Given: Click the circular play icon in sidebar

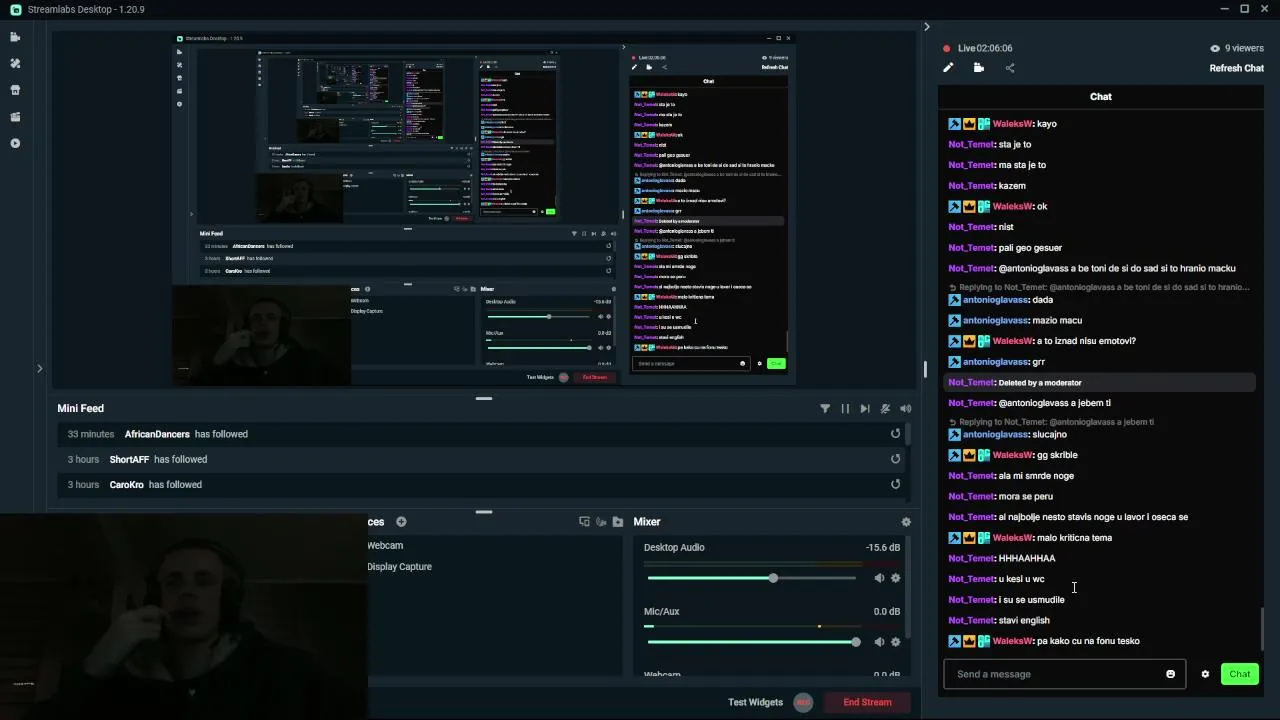Looking at the screenshot, I should point(15,143).
